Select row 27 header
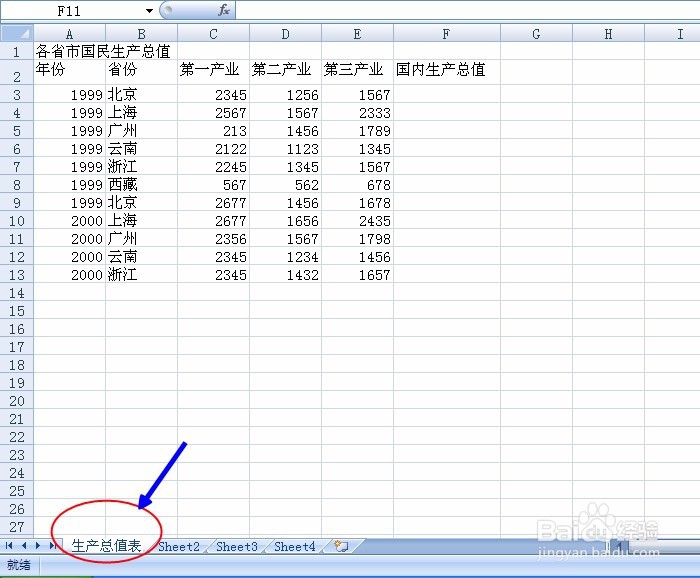 click(x=17, y=527)
